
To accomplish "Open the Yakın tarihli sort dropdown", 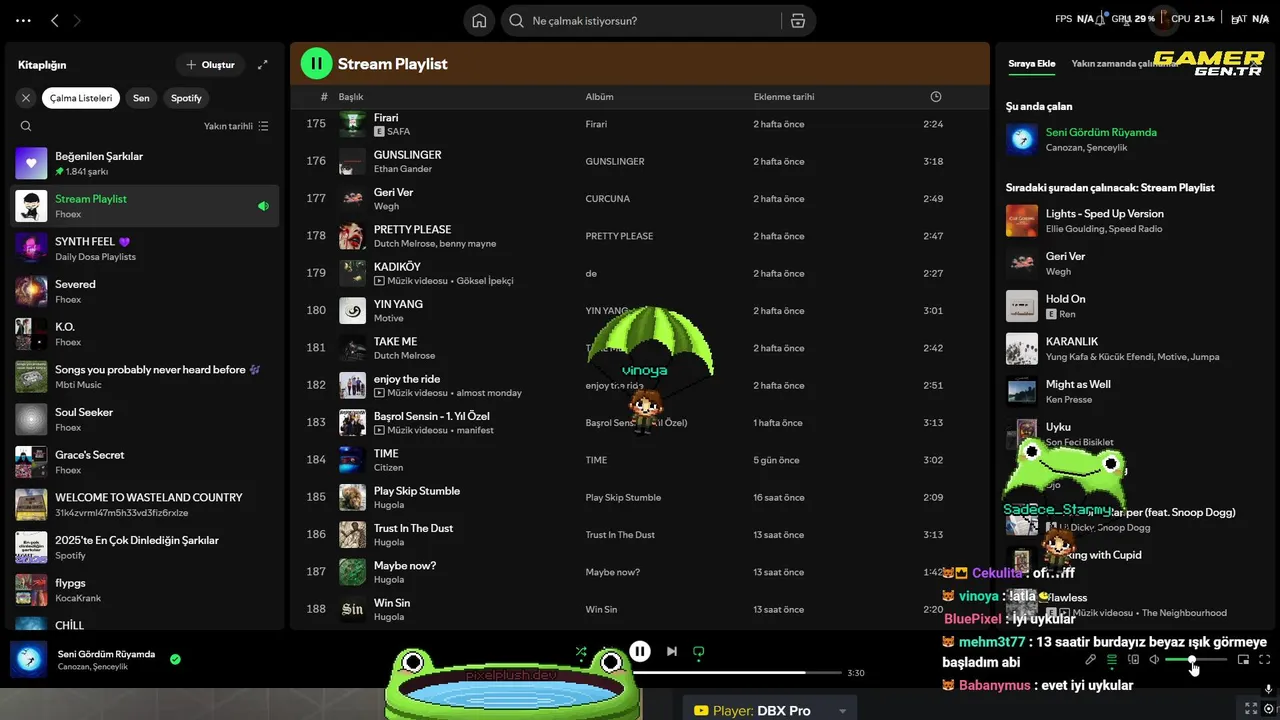I will [x=236, y=126].
